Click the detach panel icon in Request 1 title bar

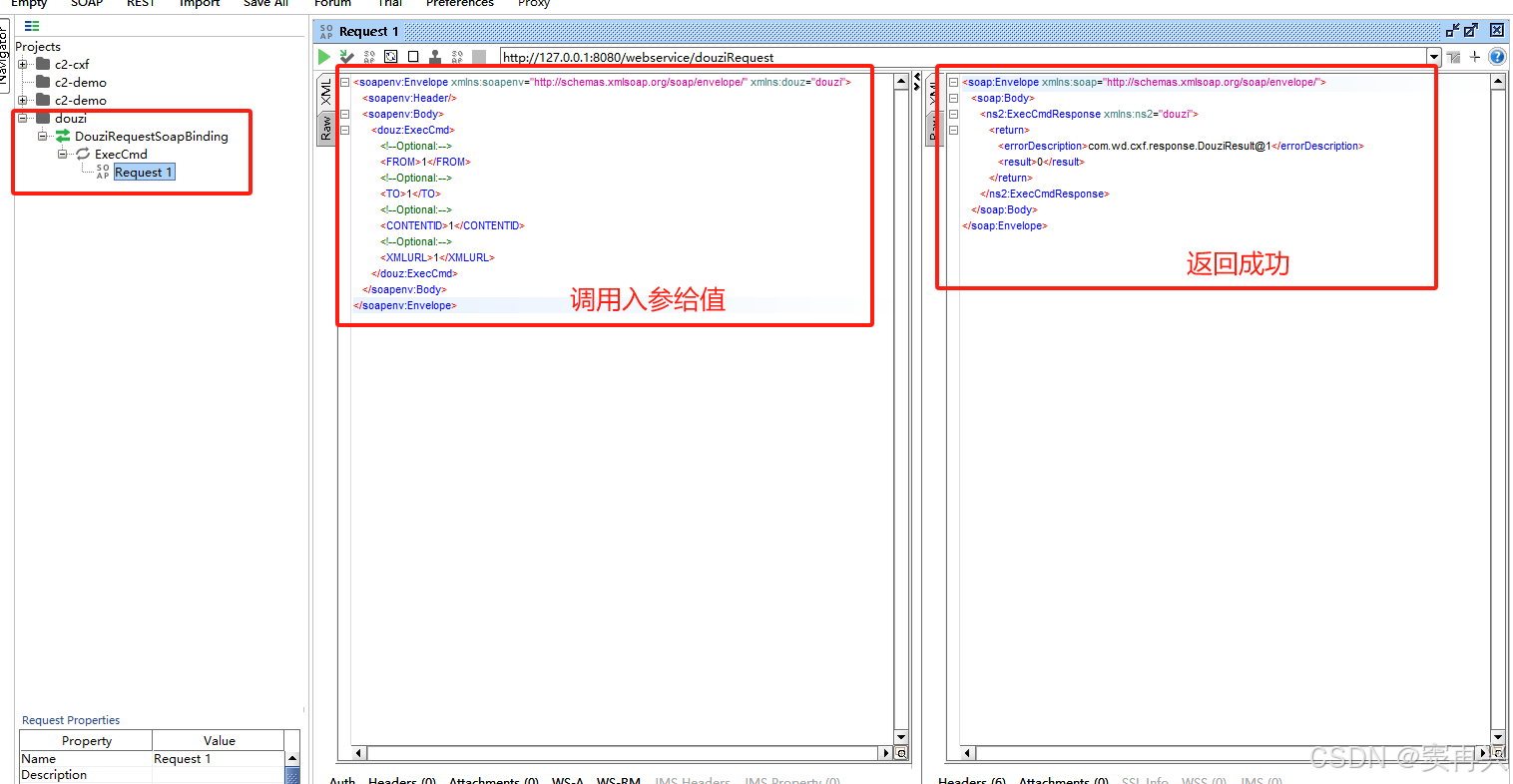1453,31
